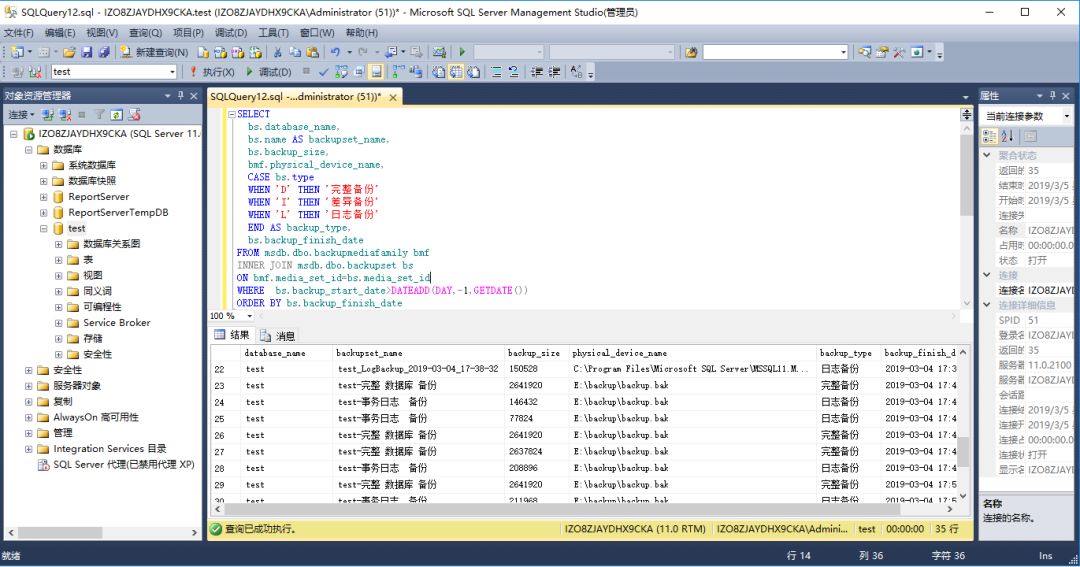Click the Open File folder icon
Viewport: 1080px width, 567px height.
click(x=70, y=52)
